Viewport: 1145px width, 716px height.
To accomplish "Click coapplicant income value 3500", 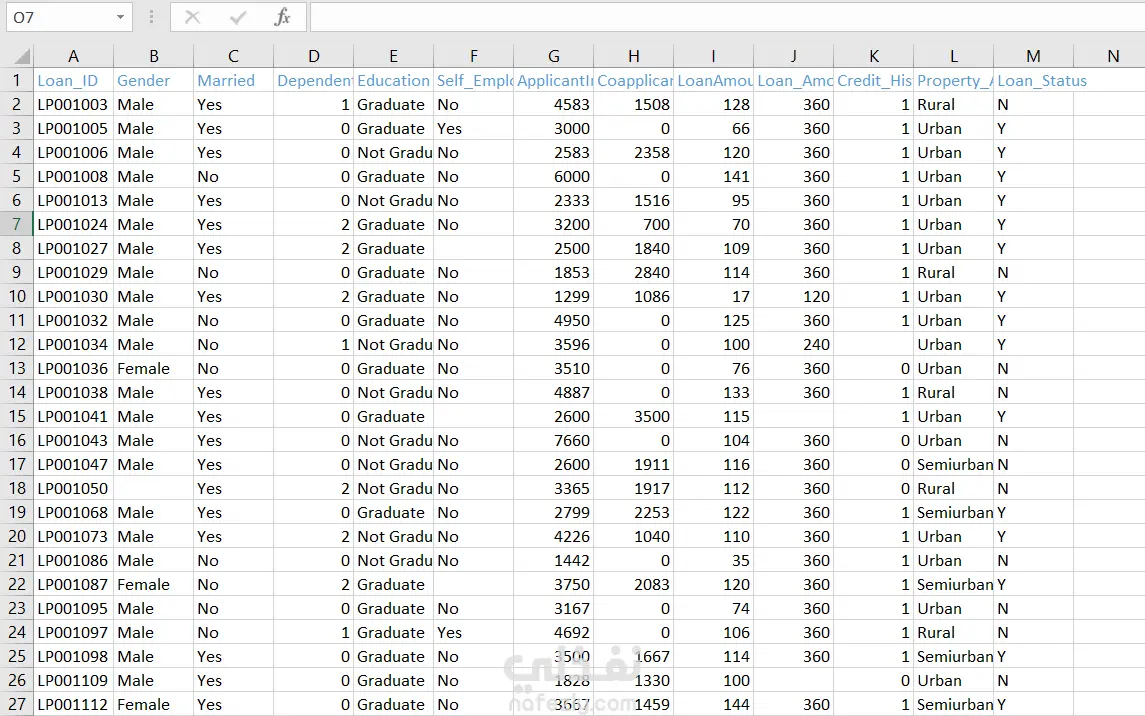I will coord(633,417).
